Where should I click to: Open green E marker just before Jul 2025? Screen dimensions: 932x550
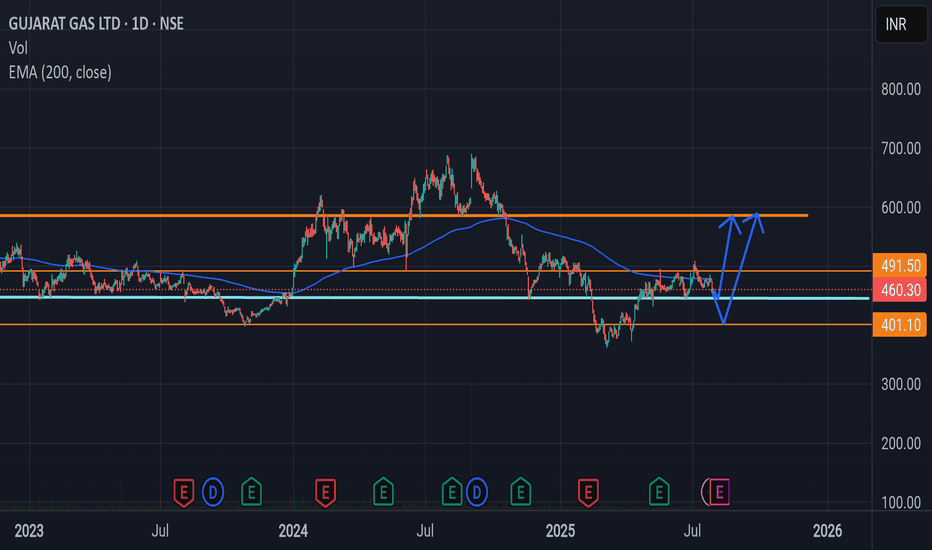point(659,492)
